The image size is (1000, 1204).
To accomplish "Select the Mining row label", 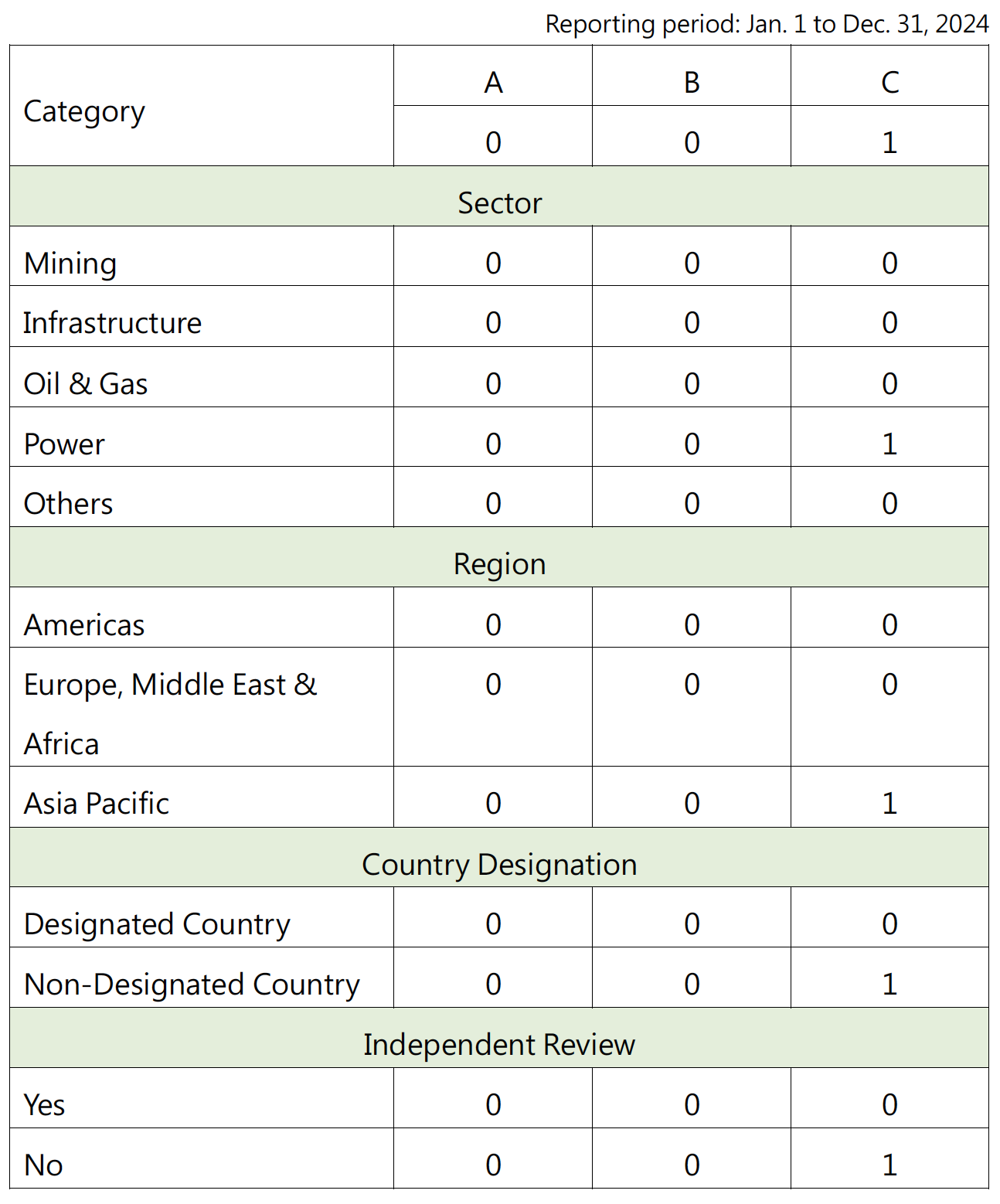I will point(70,264).
